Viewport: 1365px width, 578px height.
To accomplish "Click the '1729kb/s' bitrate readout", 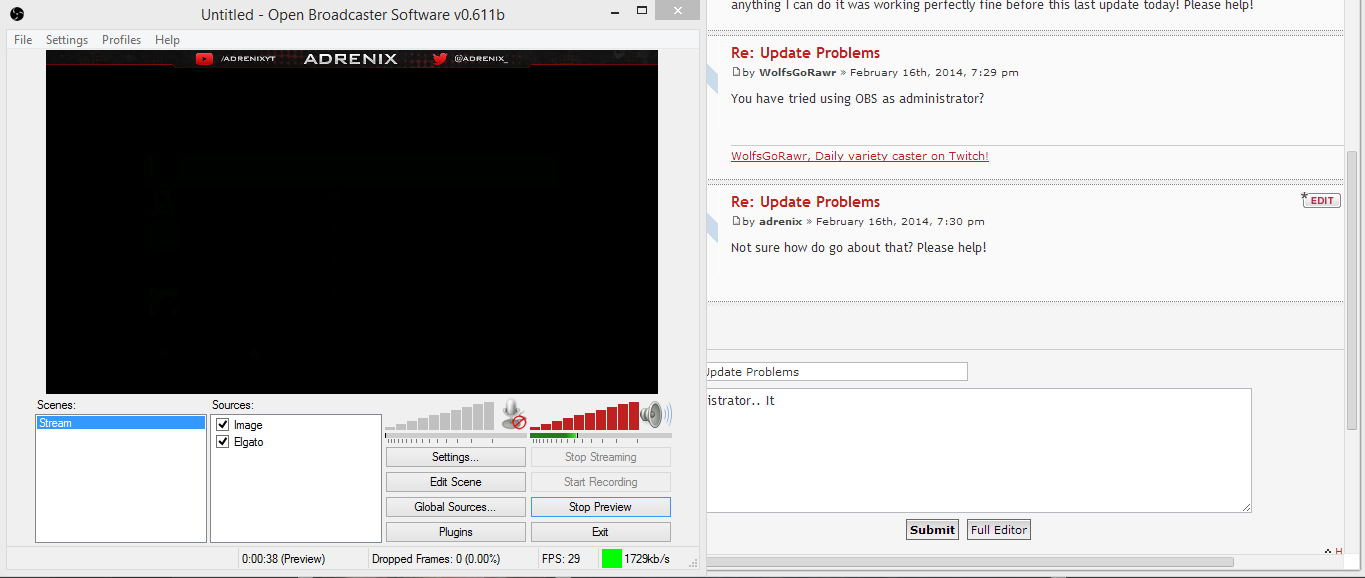I will click(647, 559).
